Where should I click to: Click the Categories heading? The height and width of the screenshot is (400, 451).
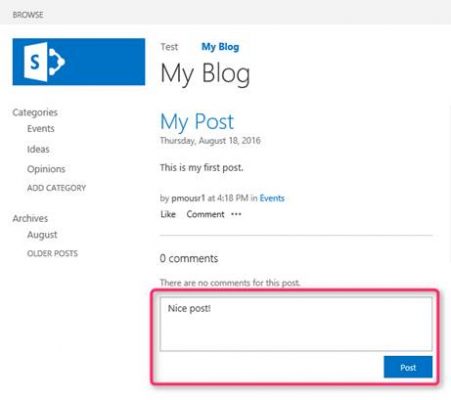[35, 112]
